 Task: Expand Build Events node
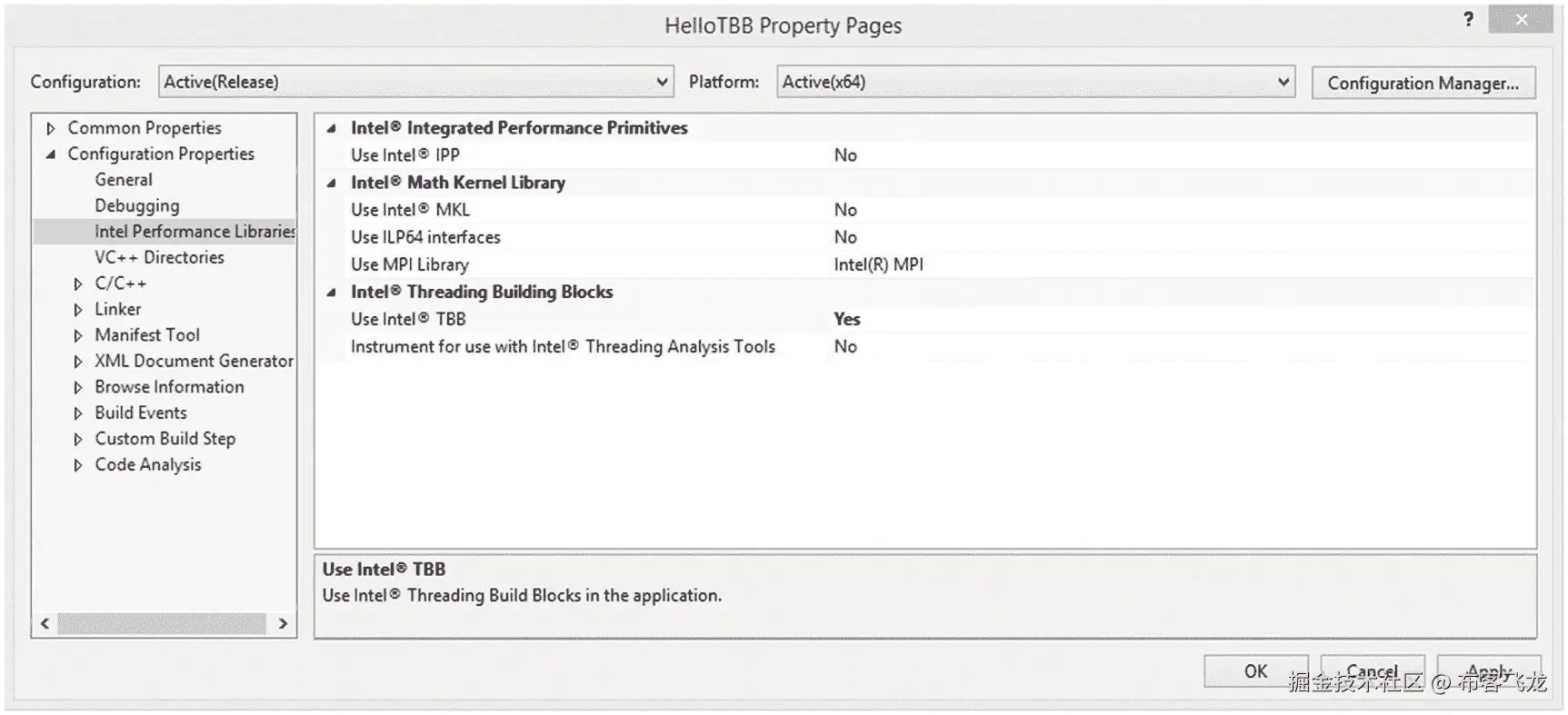click(x=78, y=413)
